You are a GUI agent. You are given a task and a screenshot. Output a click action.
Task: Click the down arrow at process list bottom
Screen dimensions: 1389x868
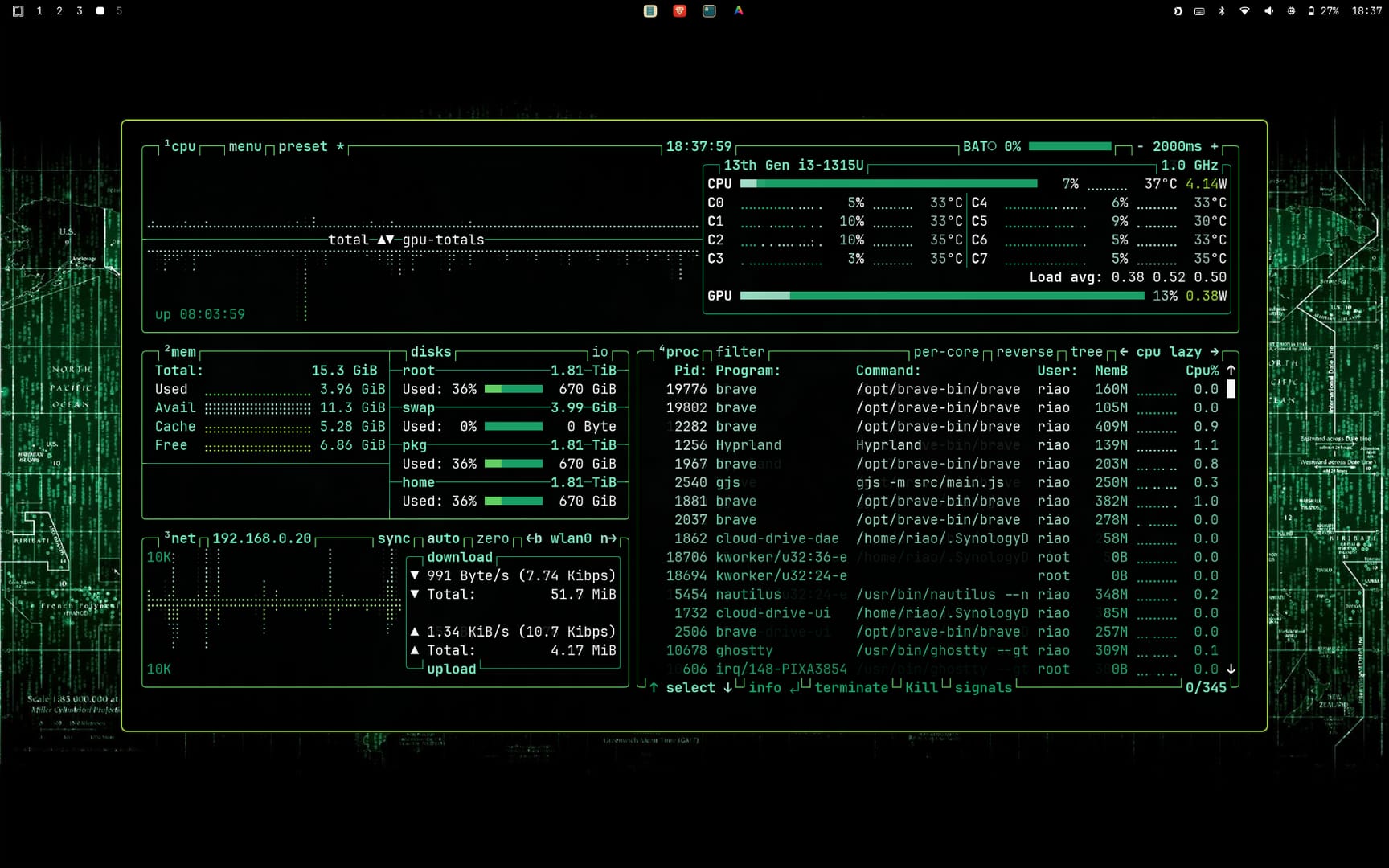1231,669
